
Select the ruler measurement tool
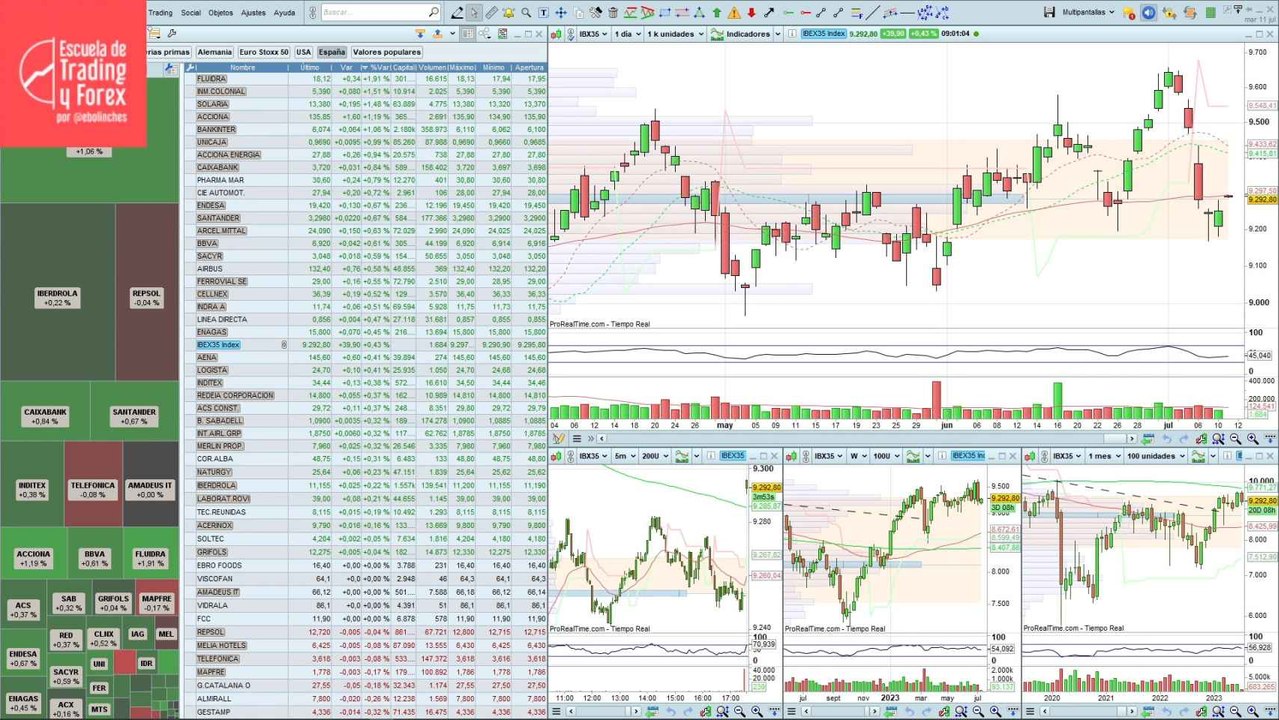tap(492, 13)
